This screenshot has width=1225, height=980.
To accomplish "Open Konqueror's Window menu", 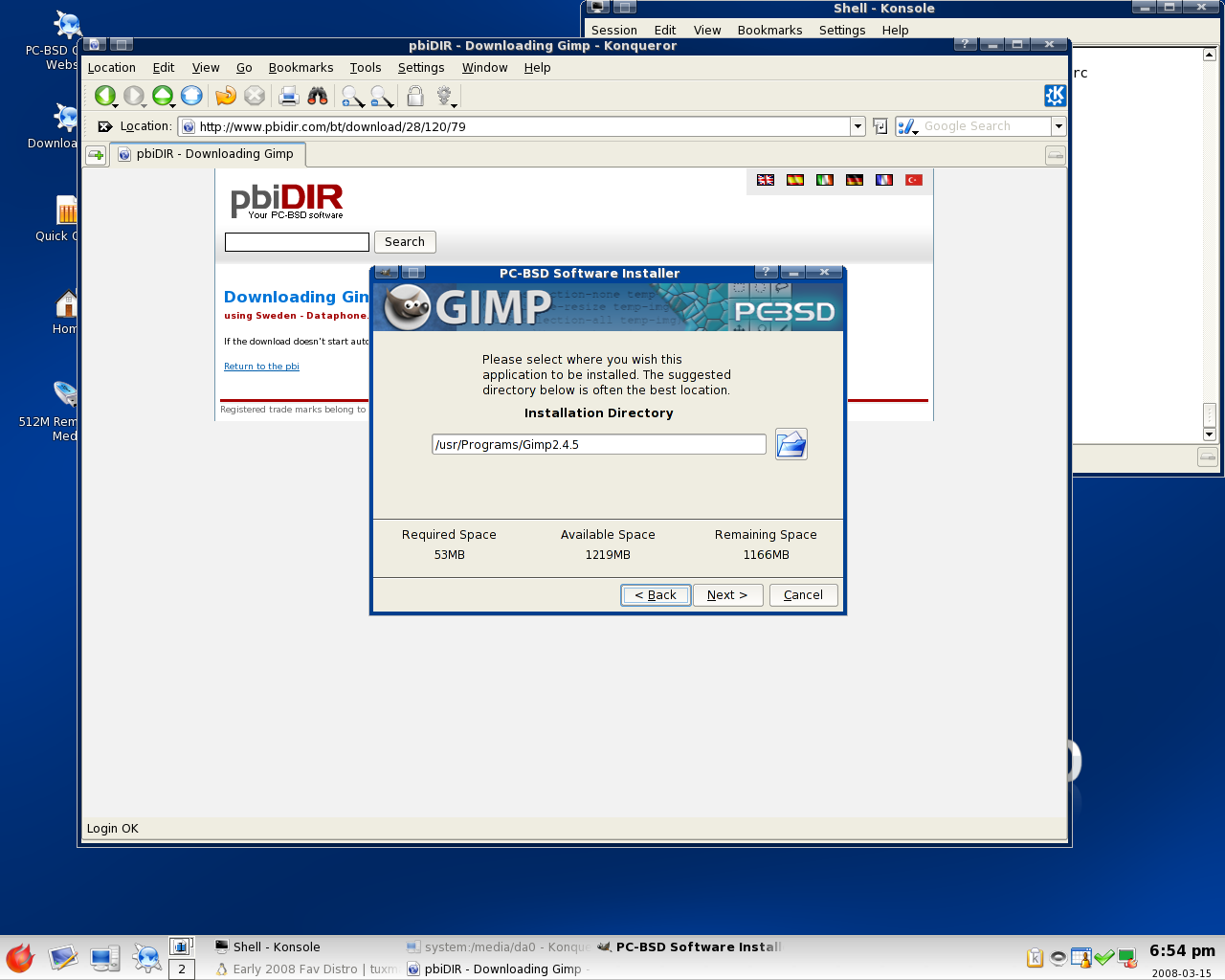I will (484, 68).
